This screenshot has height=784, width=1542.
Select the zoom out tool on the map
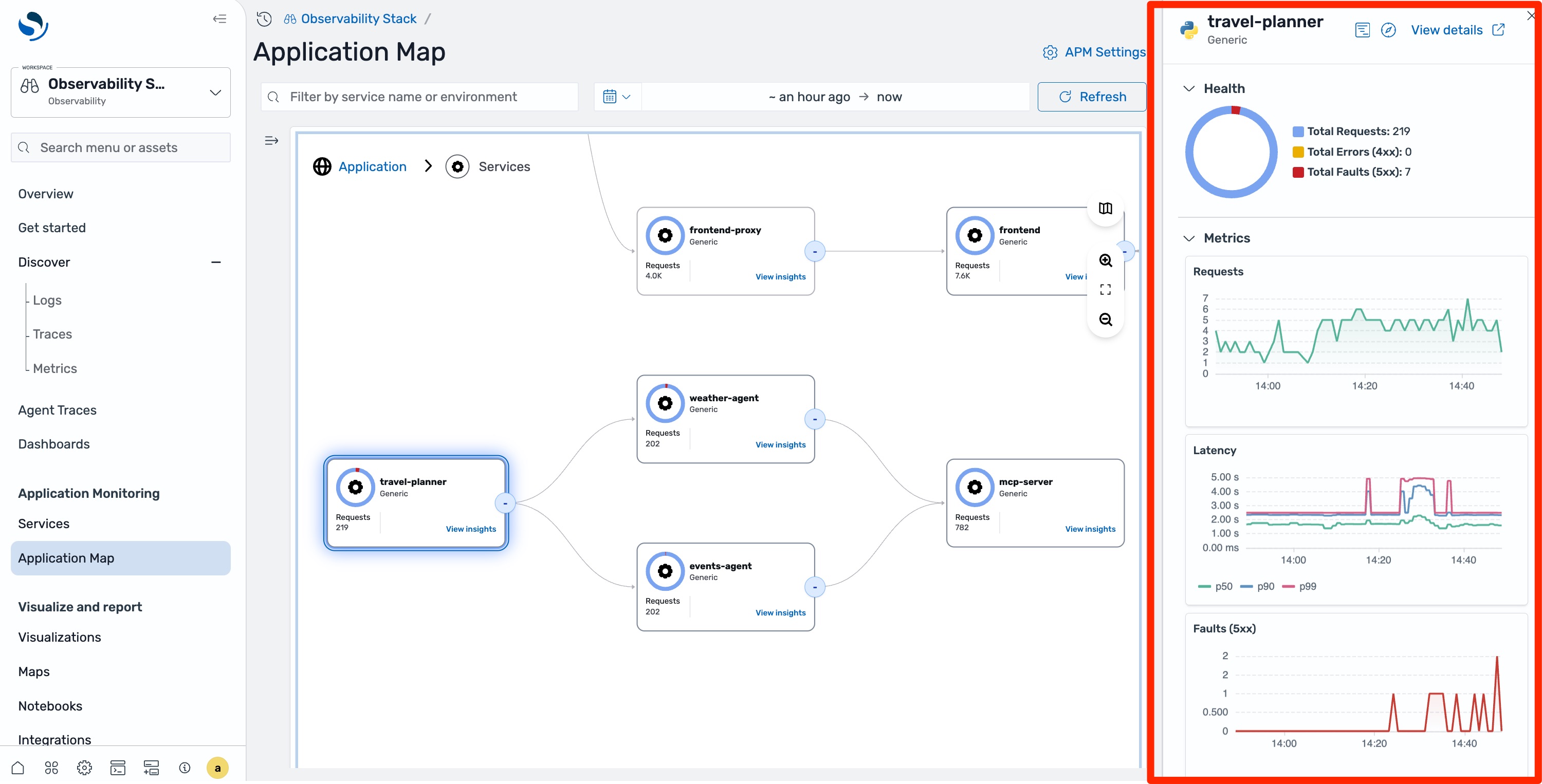[1106, 319]
